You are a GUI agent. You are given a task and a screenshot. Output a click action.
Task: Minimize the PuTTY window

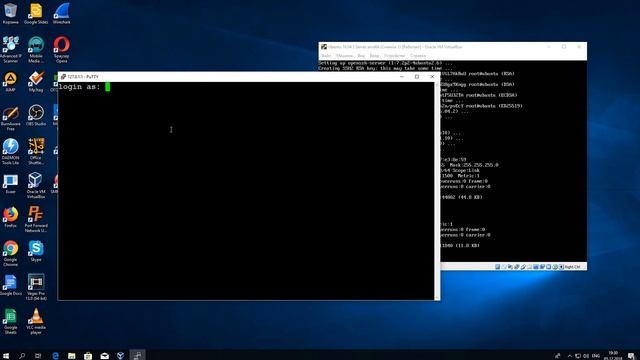pos(402,76)
